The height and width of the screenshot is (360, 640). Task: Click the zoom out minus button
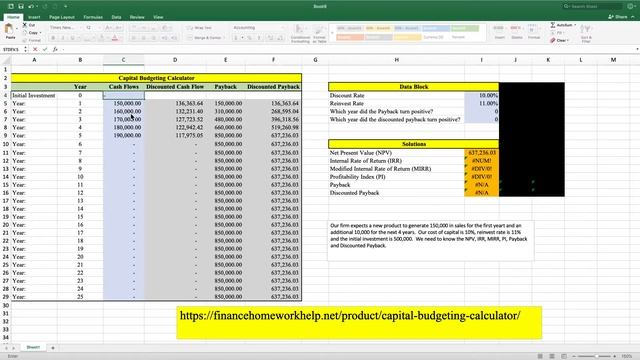574,356
